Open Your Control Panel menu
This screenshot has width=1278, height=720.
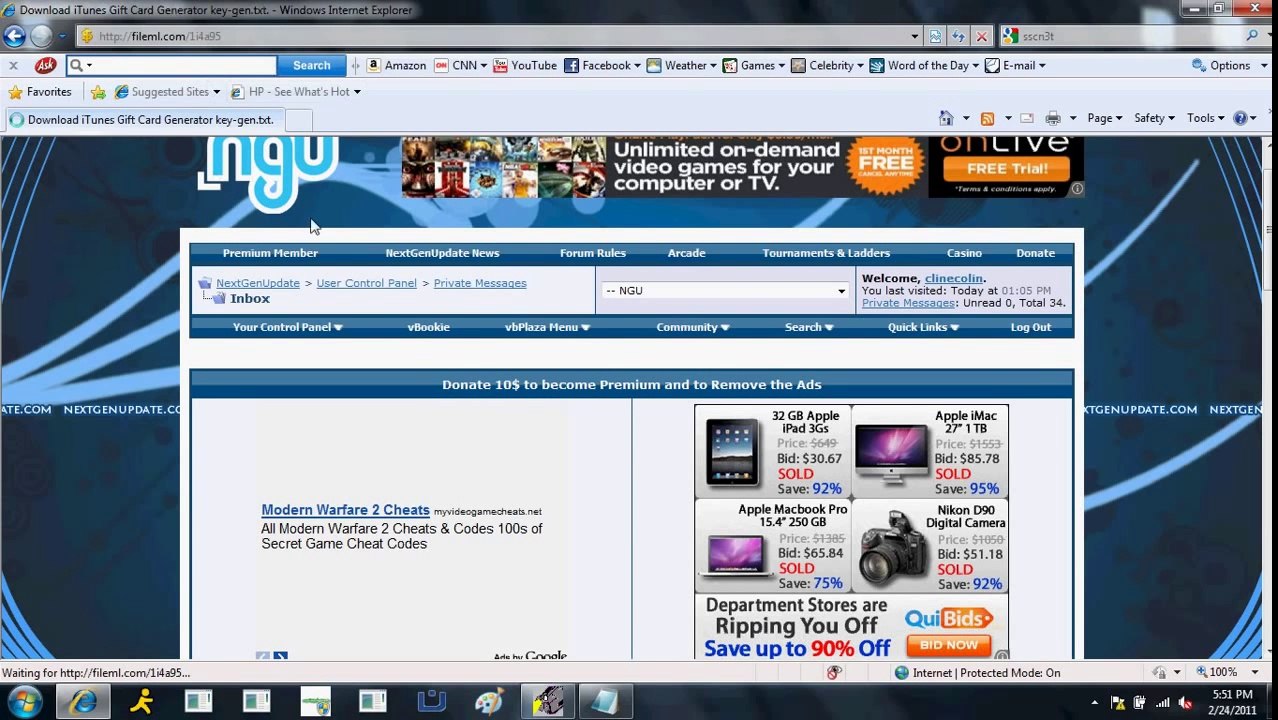click(287, 327)
